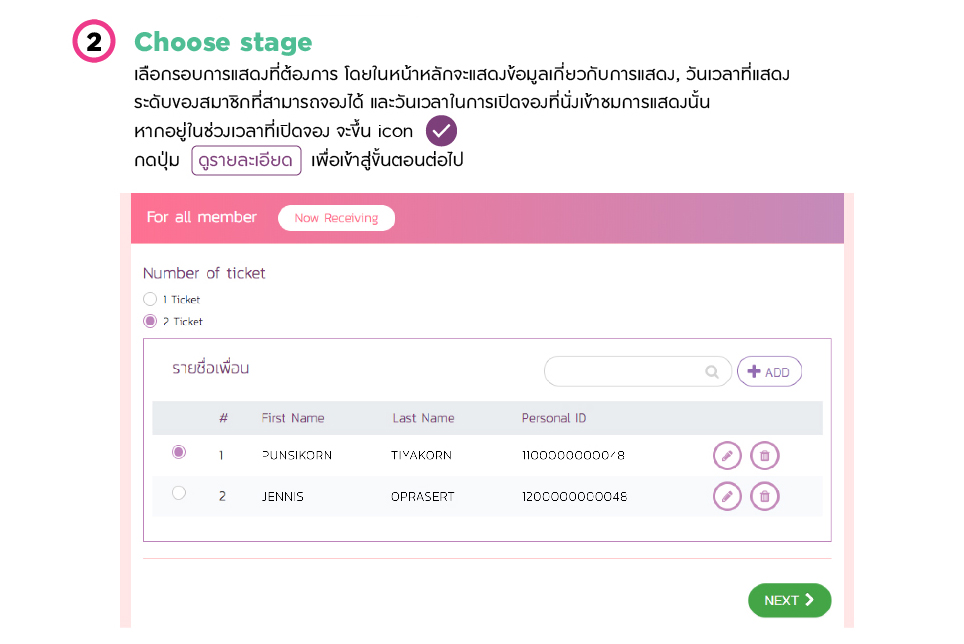Image resolution: width=964 pixels, height=644 pixels.
Task: Click the green NEXT button
Action: point(789,600)
